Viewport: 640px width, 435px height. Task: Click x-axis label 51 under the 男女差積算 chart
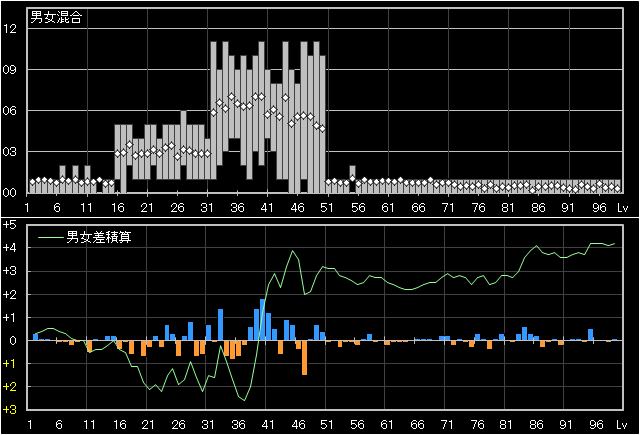point(327,425)
